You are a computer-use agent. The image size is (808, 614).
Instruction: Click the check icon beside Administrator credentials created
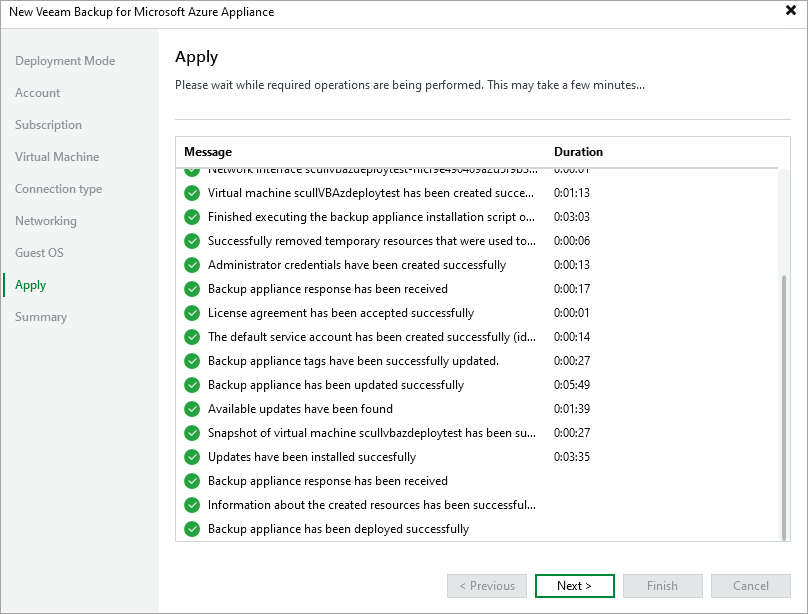click(x=192, y=265)
